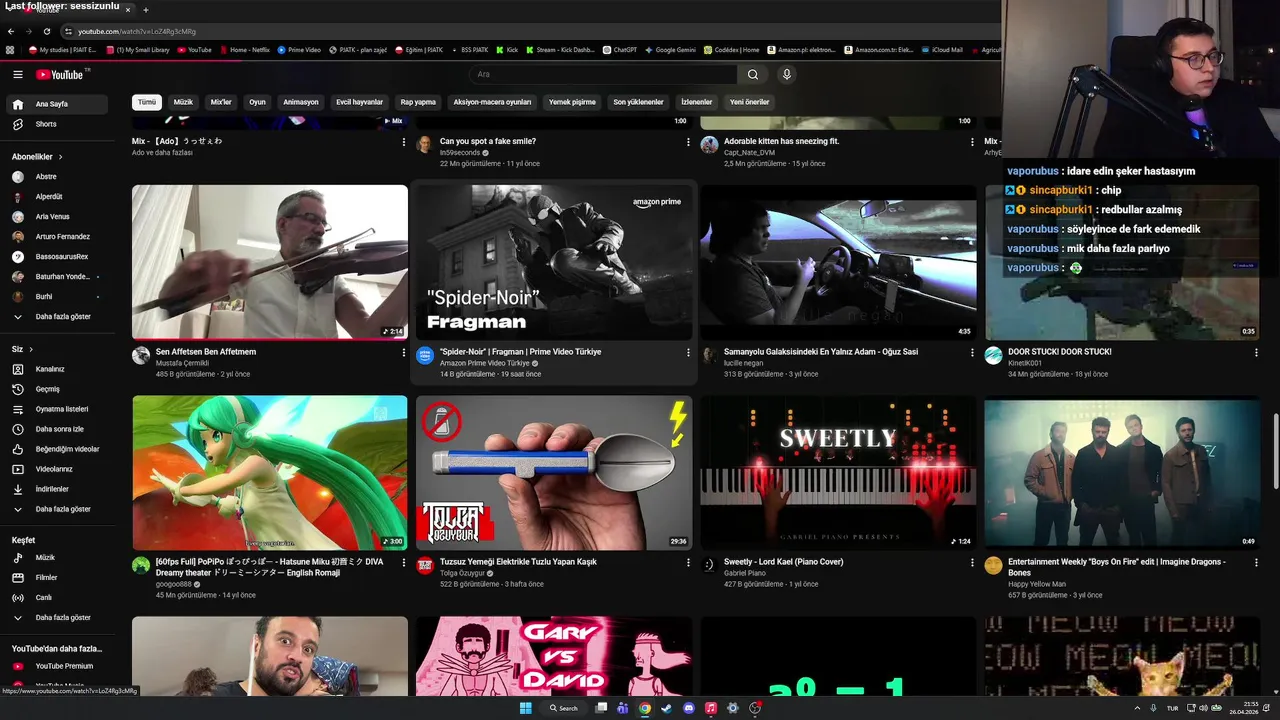Start voice search with microphone icon
The image size is (1280, 720).
coord(787,74)
